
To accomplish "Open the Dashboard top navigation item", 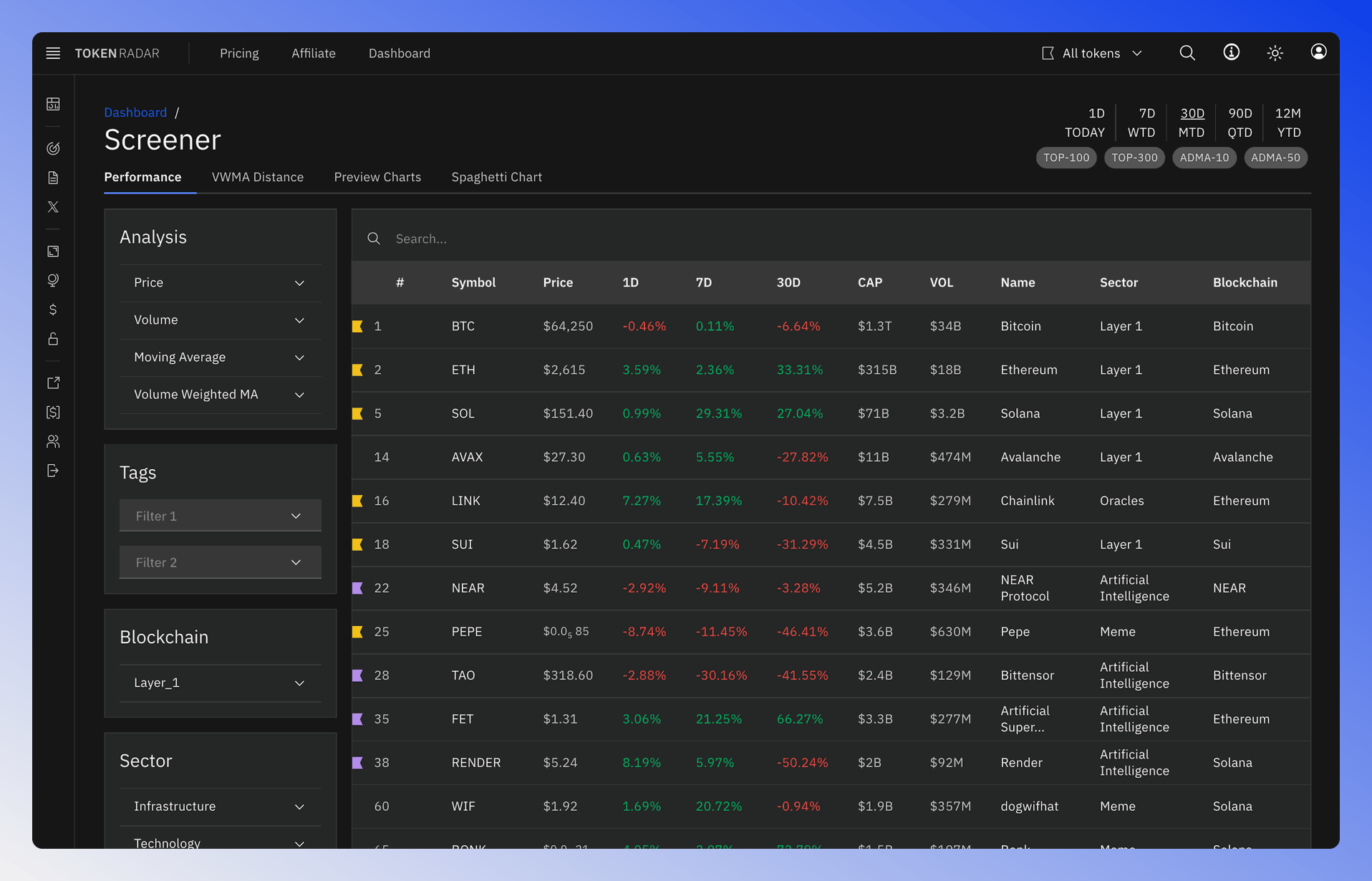I will 400,53.
